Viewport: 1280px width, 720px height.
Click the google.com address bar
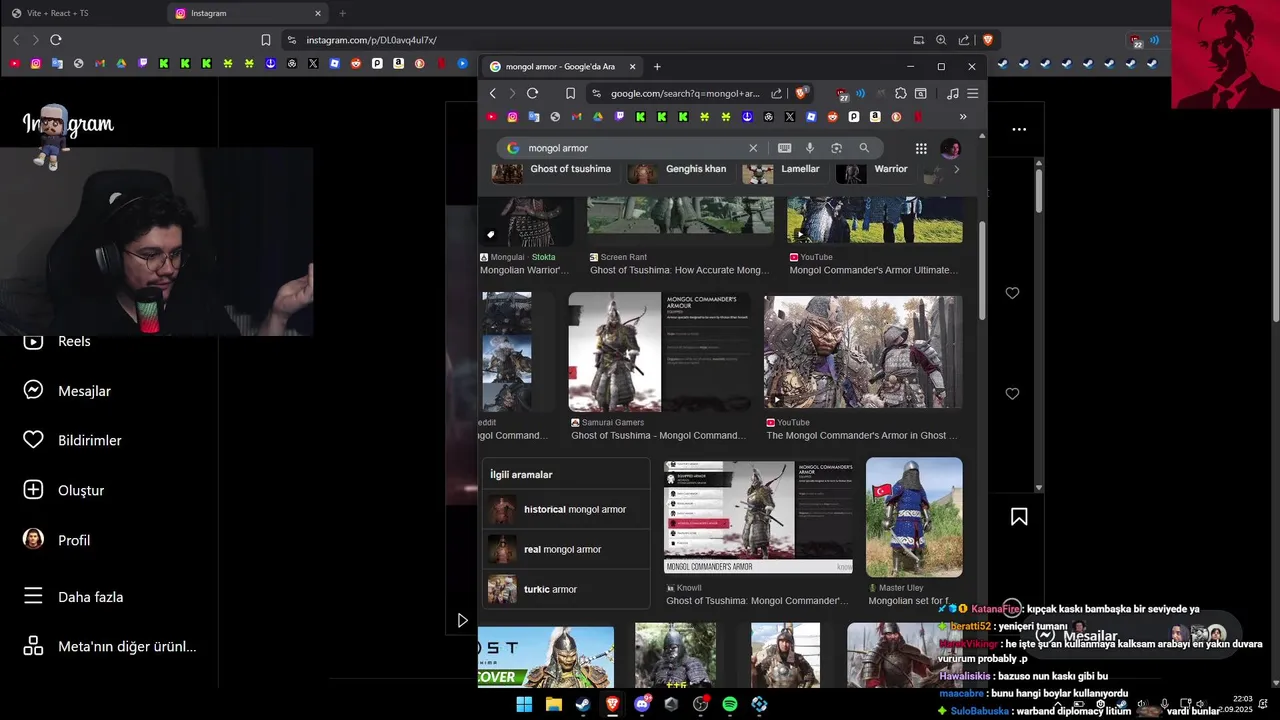pyautogui.click(x=685, y=93)
